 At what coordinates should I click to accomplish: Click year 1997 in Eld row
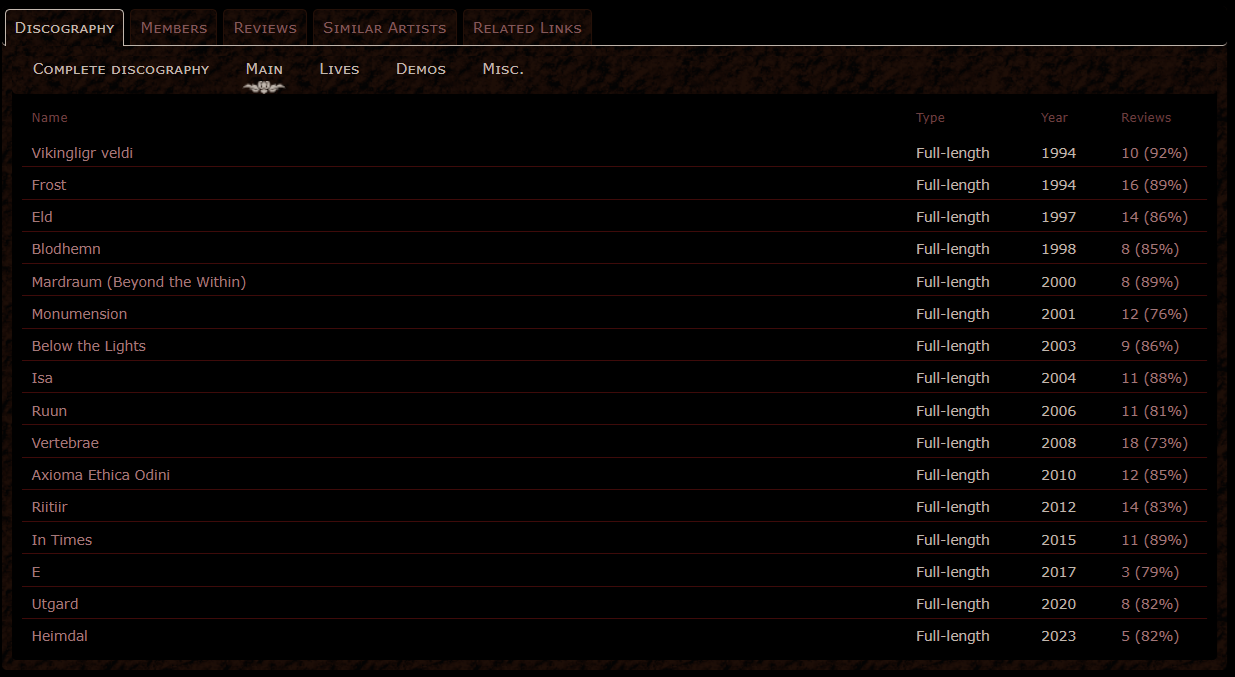coord(1058,217)
